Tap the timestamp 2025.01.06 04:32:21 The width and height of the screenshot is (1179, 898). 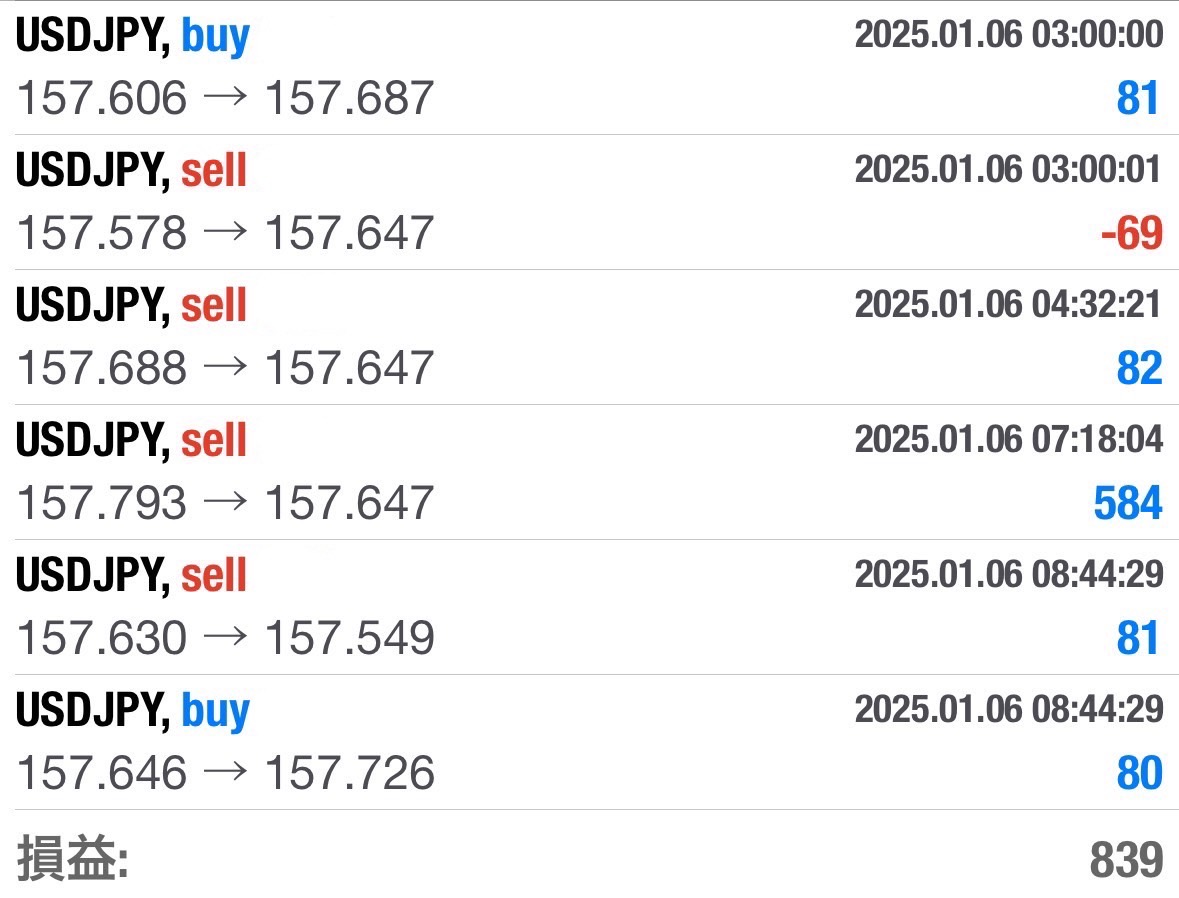[x=1008, y=304]
